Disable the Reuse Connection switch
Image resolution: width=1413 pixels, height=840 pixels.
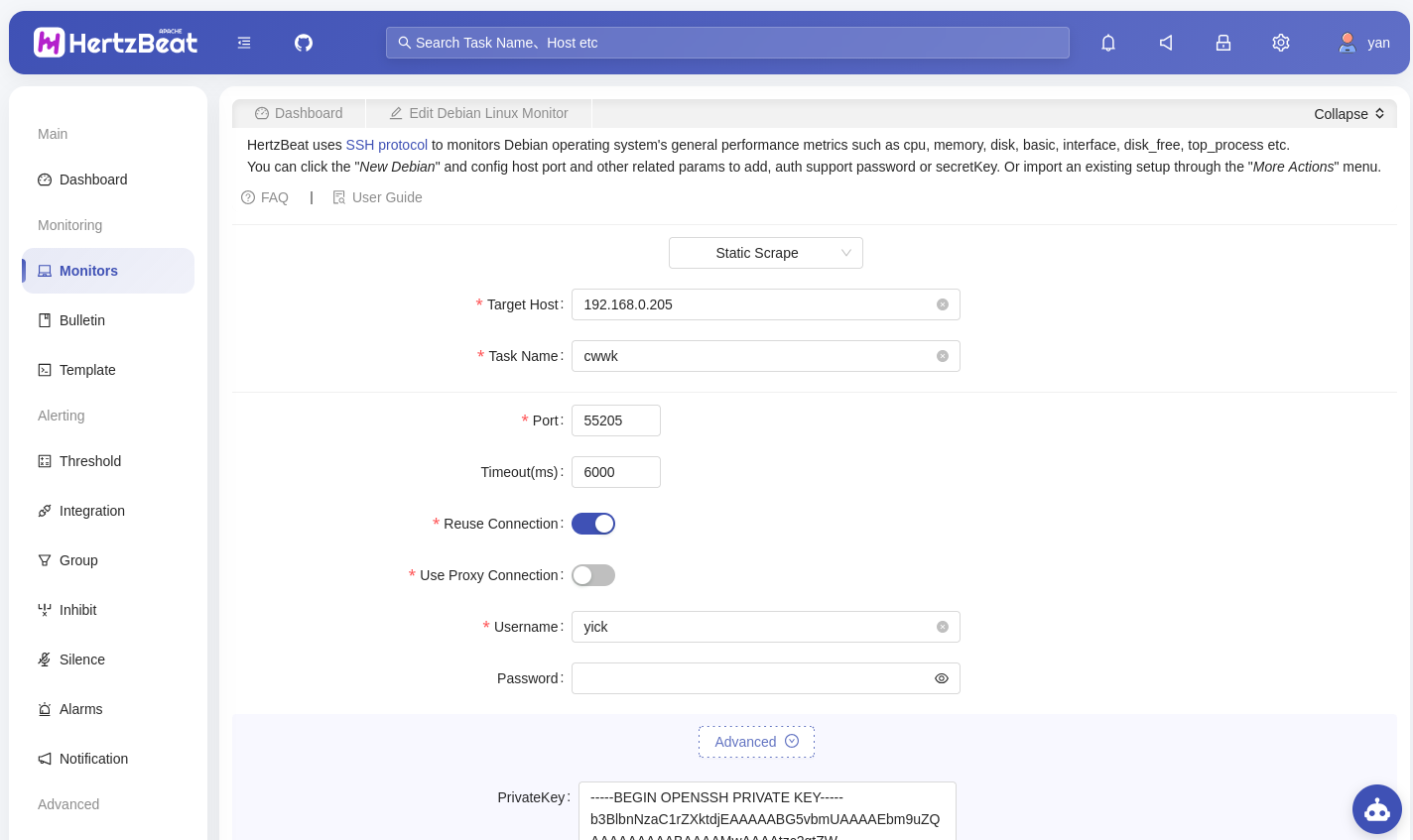[593, 524]
